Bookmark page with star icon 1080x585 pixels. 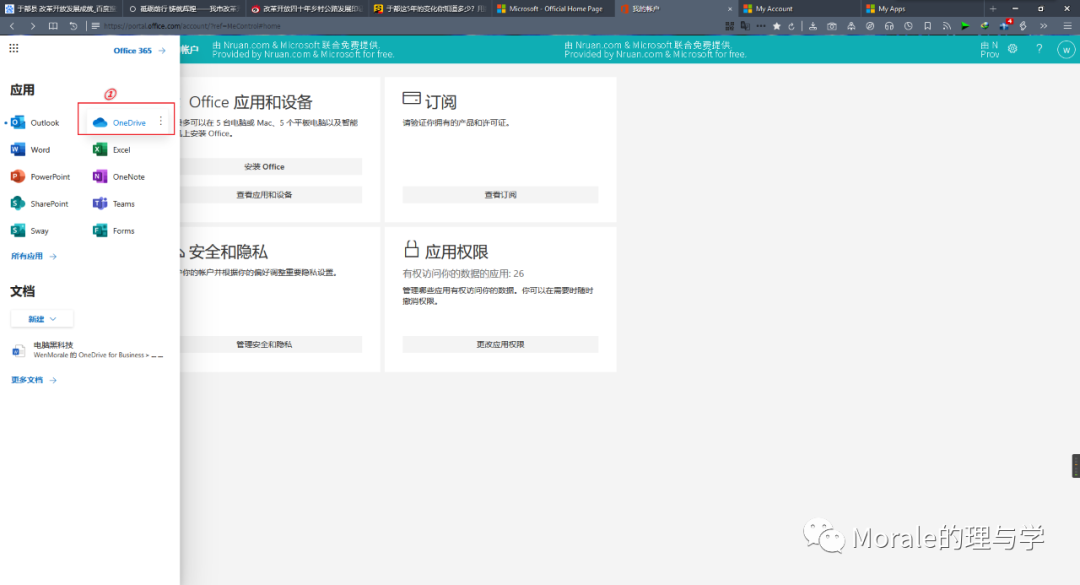coord(777,26)
